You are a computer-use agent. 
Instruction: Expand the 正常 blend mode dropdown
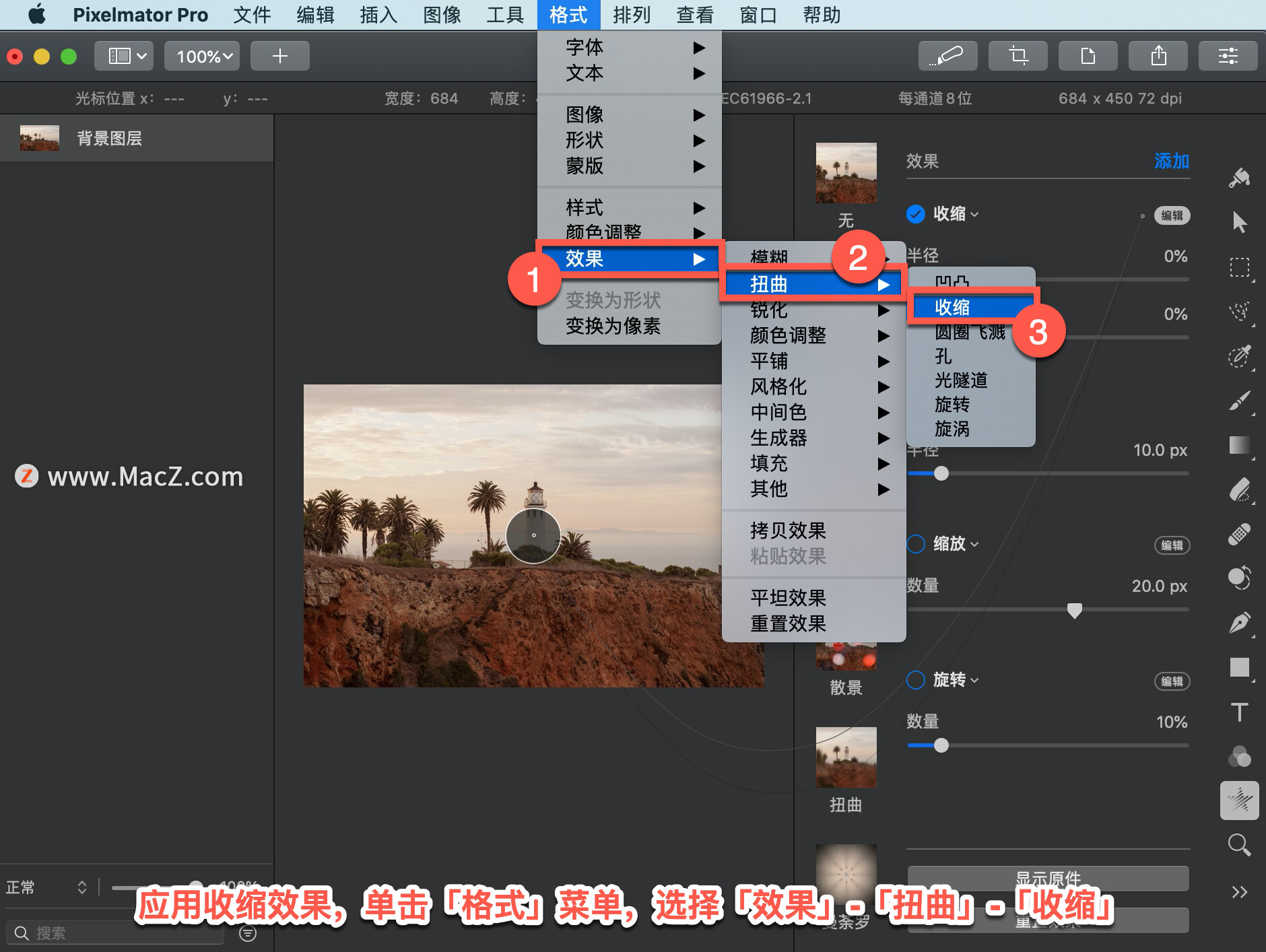point(47,887)
